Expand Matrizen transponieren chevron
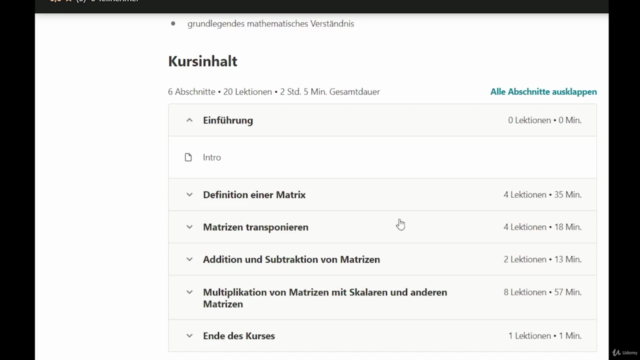The width and height of the screenshot is (640, 360). click(x=189, y=227)
